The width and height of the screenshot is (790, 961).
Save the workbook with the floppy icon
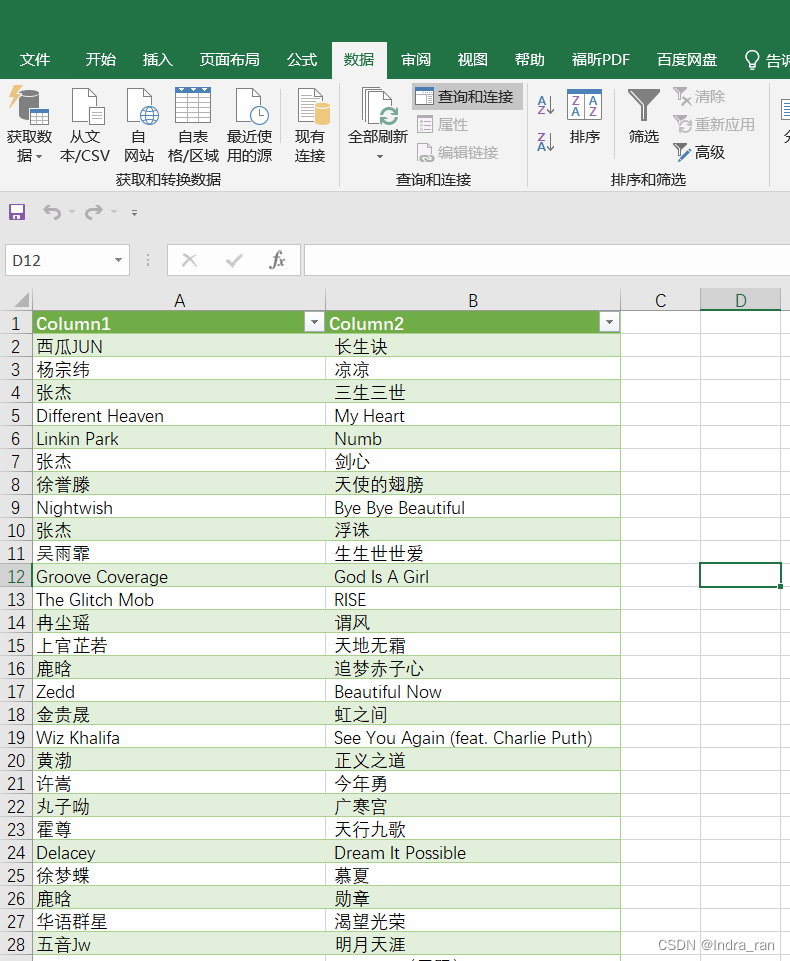(17, 212)
